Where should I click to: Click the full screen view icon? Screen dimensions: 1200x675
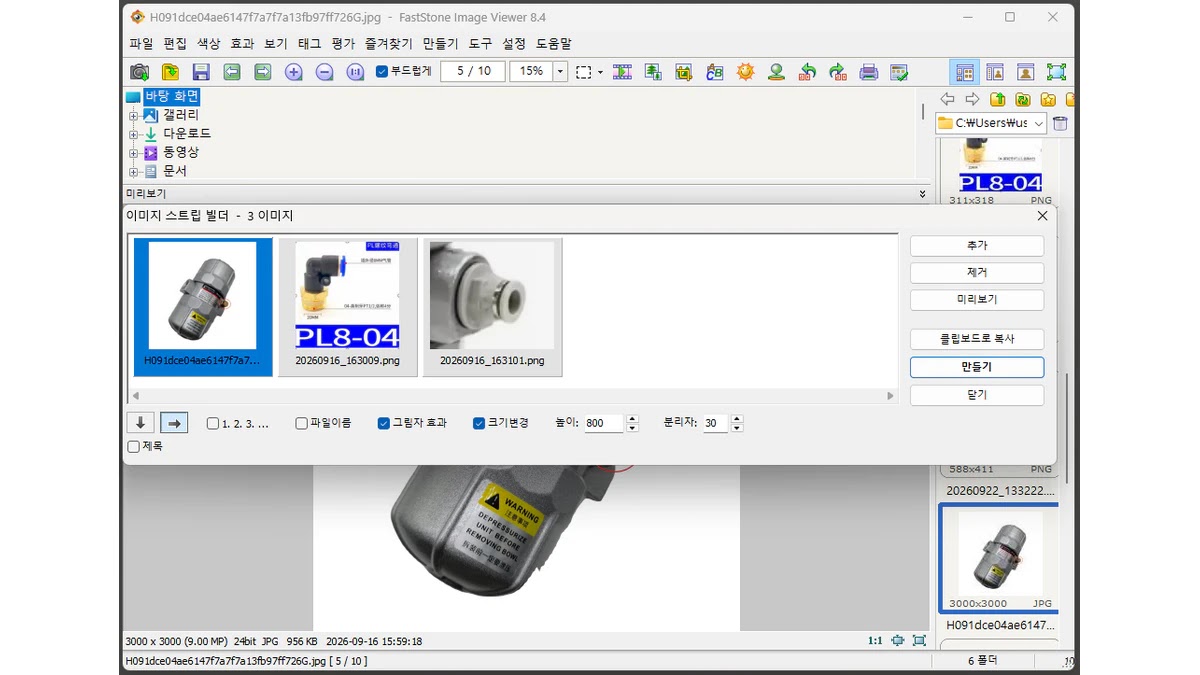[1056, 72]
